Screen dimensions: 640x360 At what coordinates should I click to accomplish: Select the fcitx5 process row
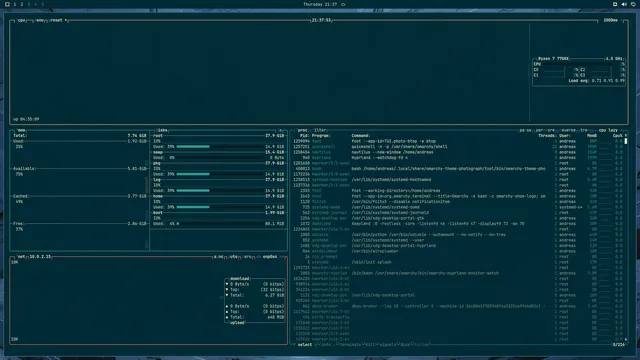coord(458,202)
